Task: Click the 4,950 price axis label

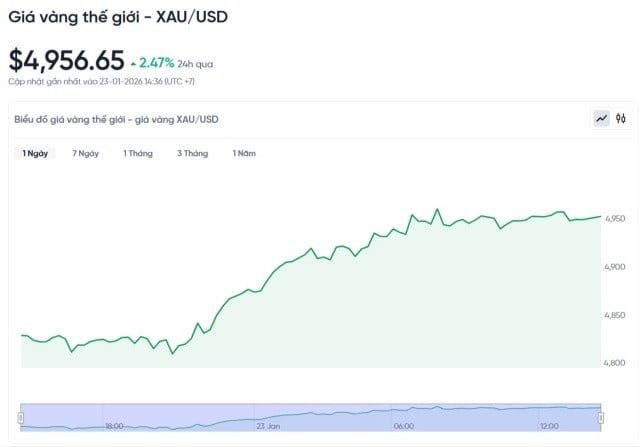Action: coord(615,218)
